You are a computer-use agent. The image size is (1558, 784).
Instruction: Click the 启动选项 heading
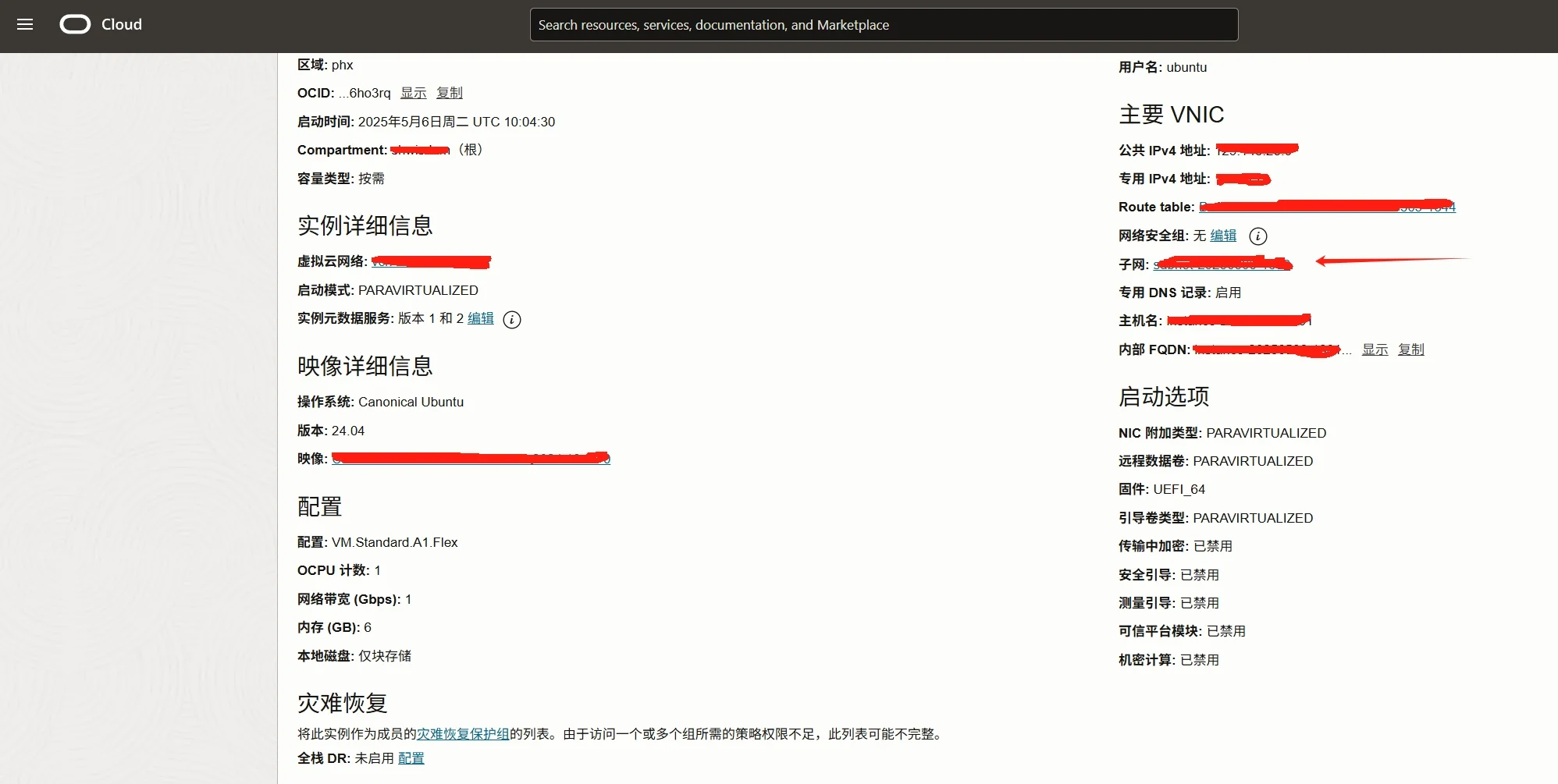pyautogui.click(x=1164, y=396)
